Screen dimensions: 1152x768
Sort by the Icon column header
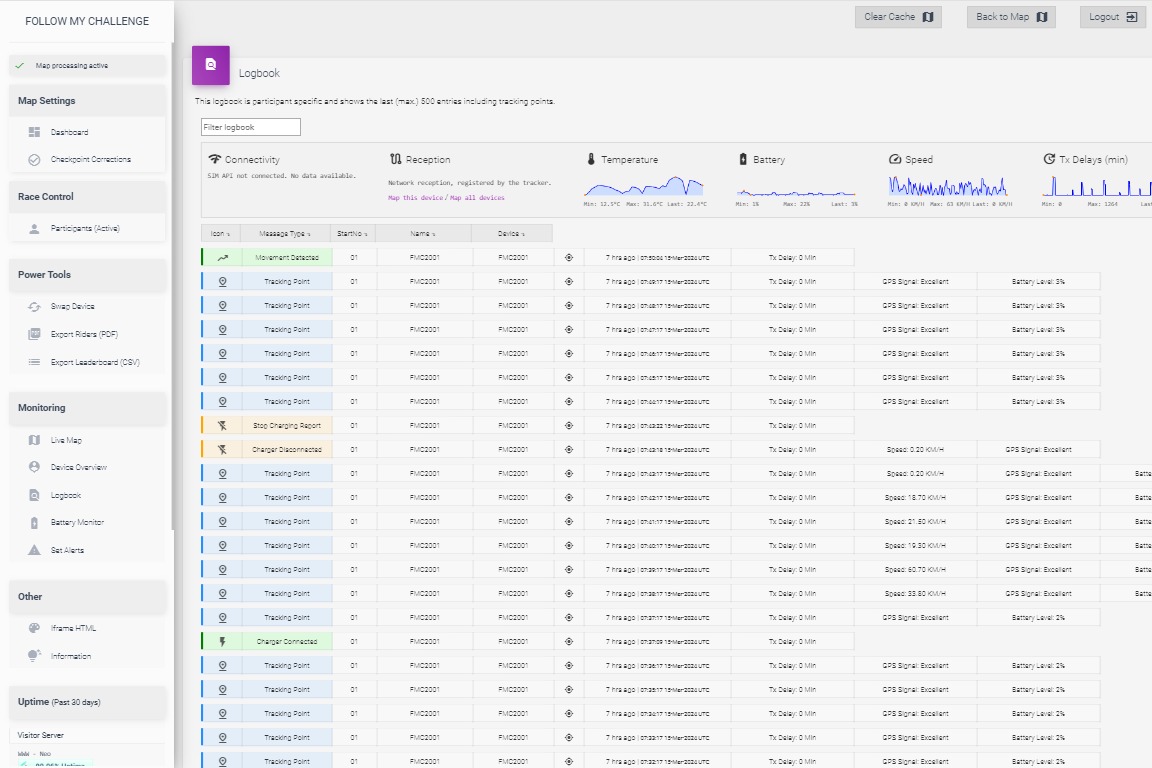[220, 234]
